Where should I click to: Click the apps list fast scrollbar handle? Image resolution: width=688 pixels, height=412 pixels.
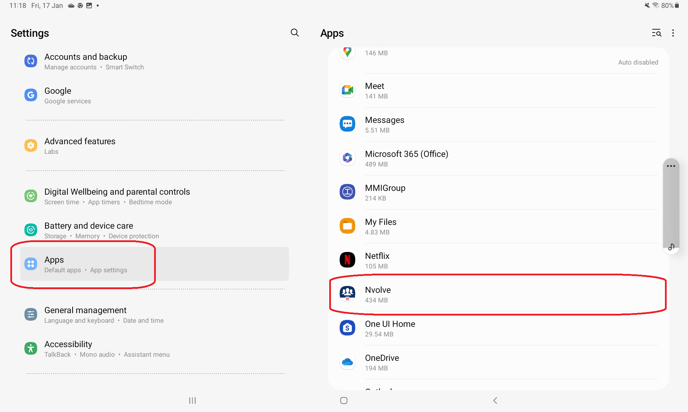[x=671, y=205]
